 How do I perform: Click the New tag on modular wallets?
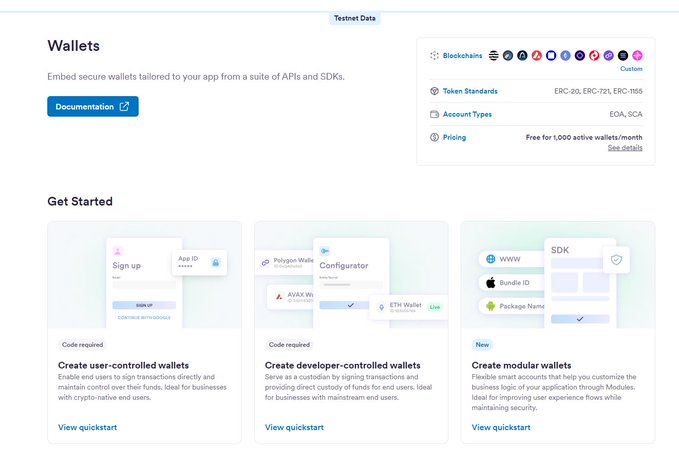click(482, 345)
